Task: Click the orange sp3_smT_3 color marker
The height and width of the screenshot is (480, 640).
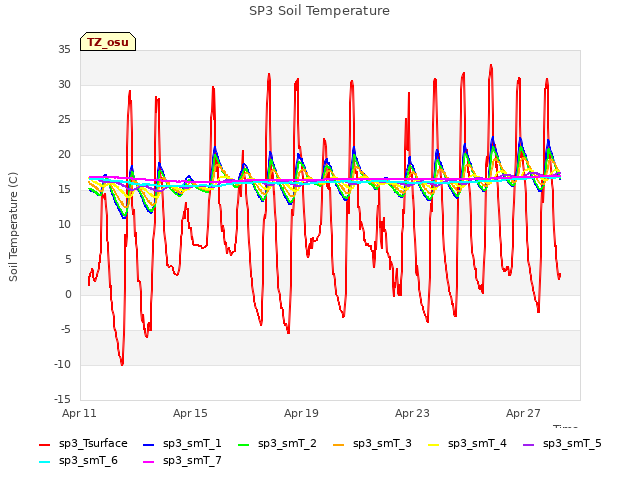Action: [x=339, y=444]
